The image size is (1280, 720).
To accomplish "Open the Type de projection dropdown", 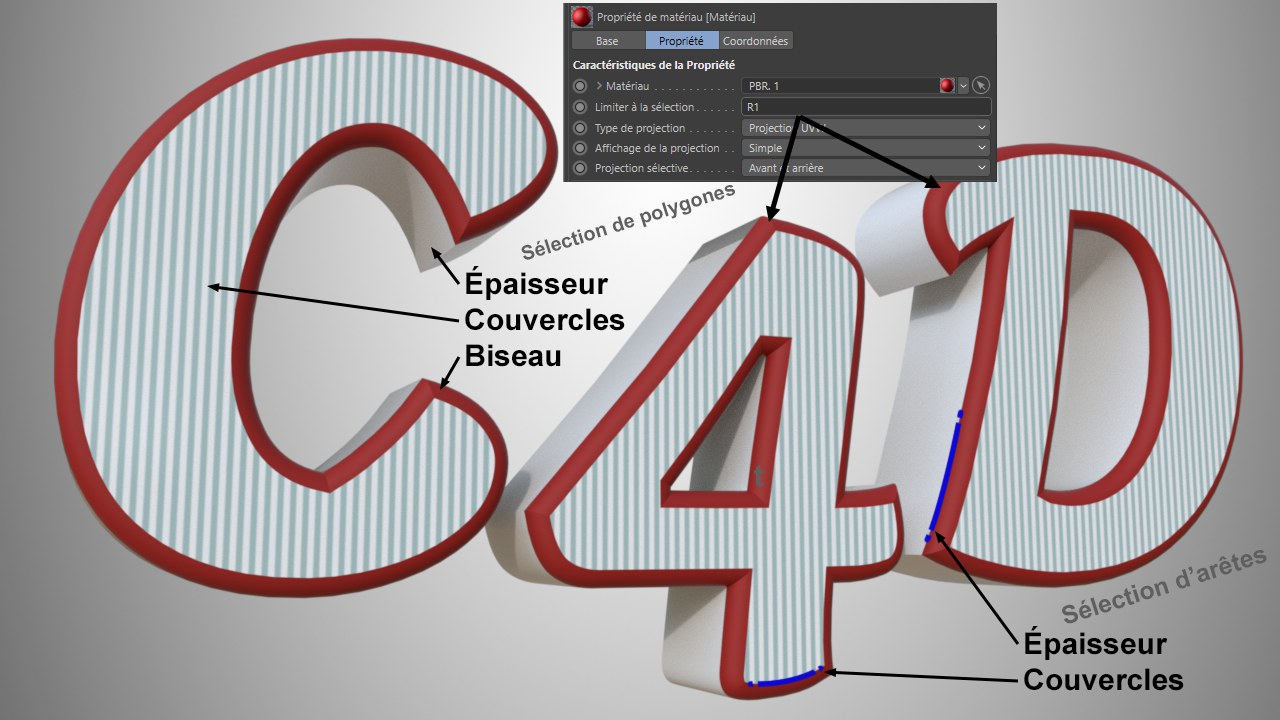I will (865, 128).
